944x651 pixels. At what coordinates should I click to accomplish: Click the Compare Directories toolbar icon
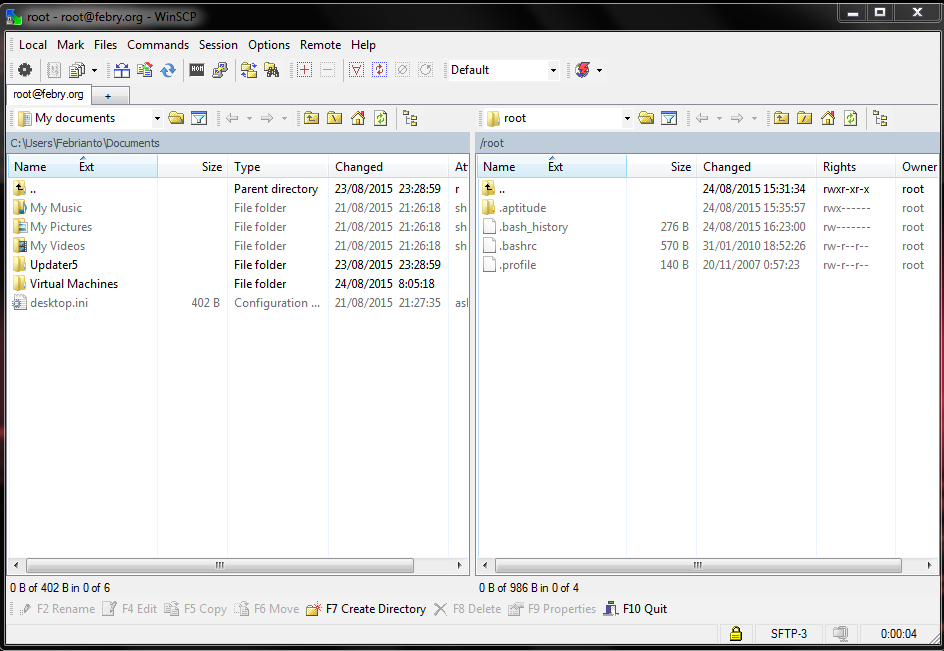[122, 70]
